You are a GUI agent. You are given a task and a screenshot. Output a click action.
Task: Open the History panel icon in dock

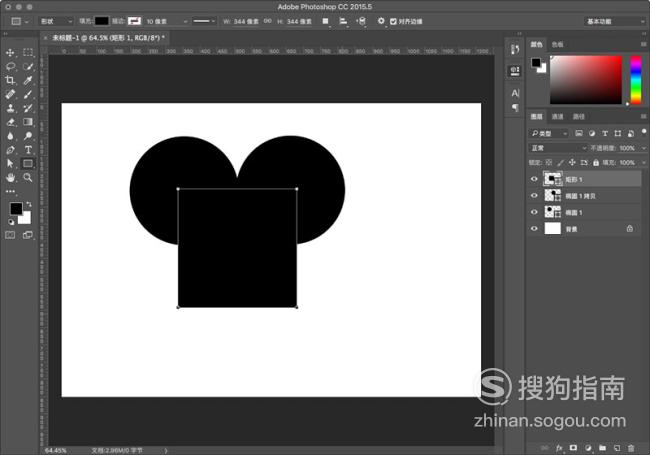click(514, 50)
